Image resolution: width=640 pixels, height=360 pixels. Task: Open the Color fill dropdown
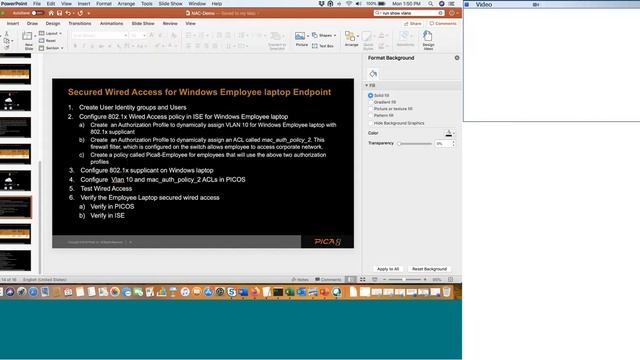pos(449,133)
